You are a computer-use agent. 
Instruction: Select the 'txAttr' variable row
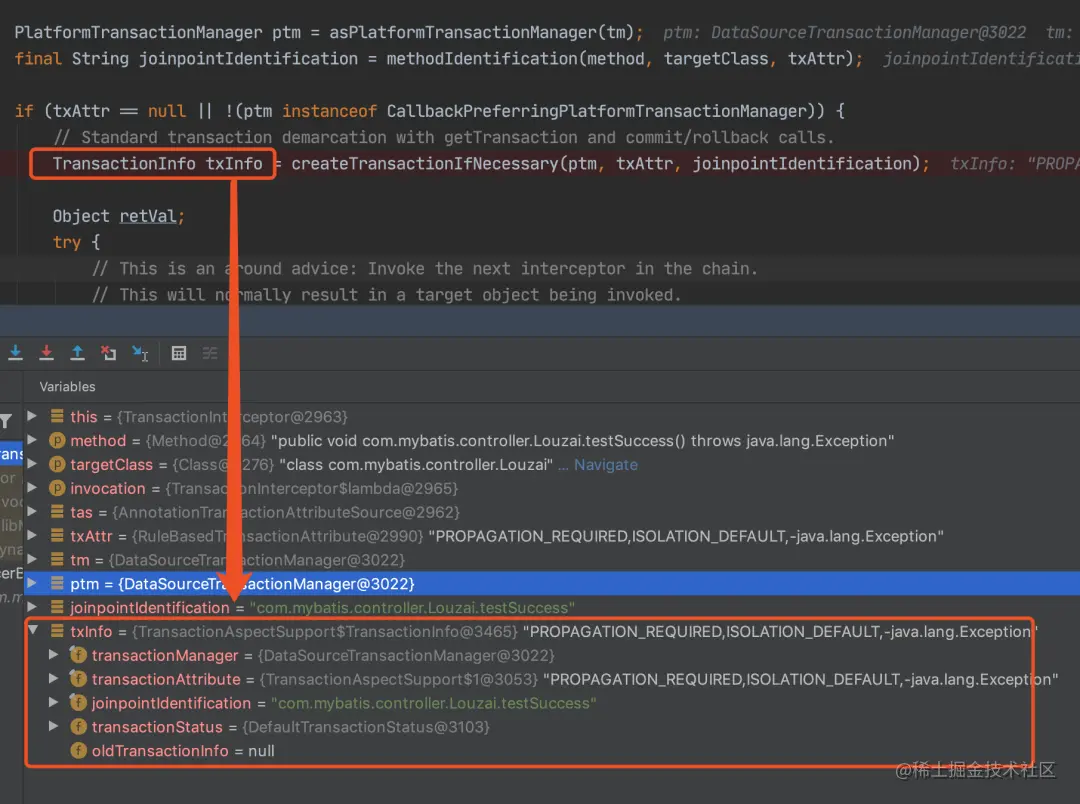pos(552,536)
